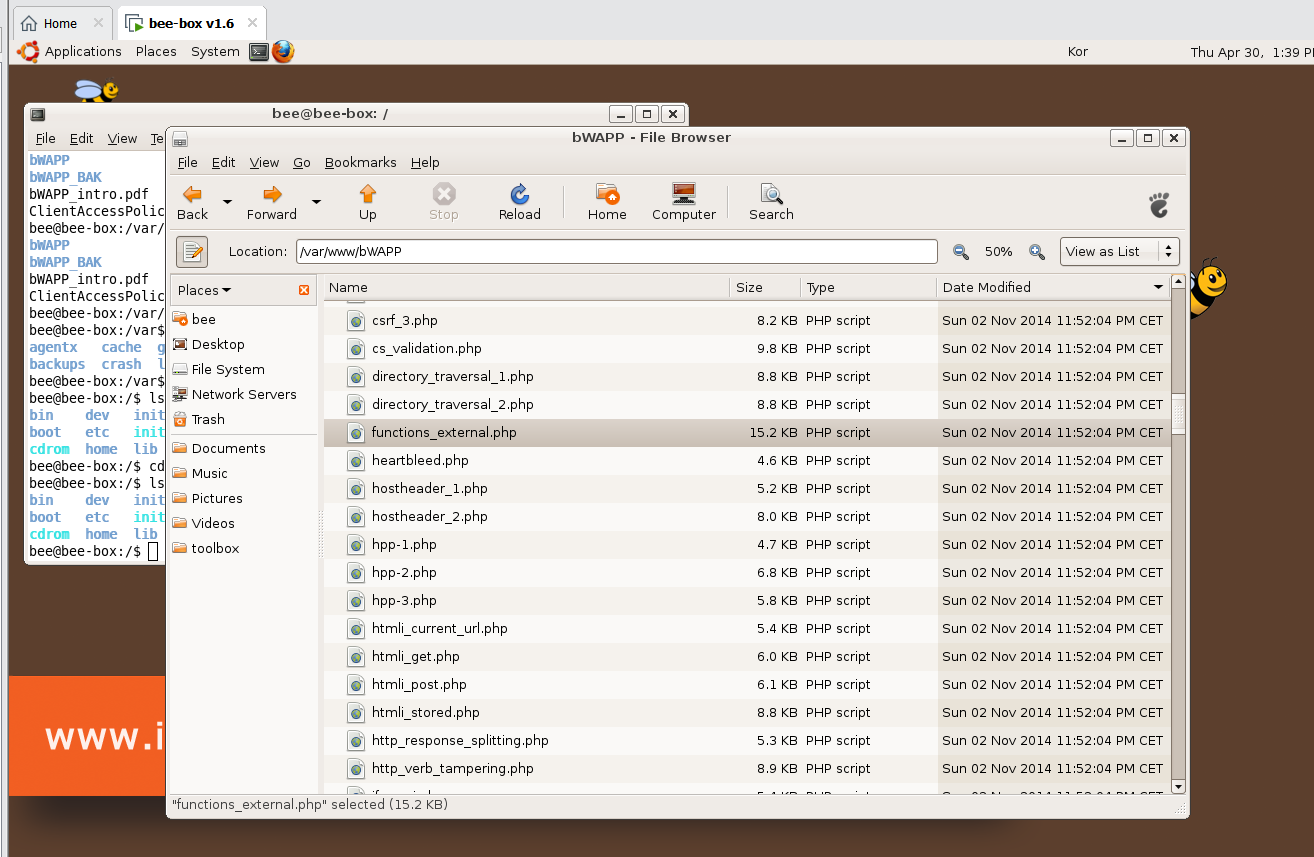
Task: Open the Home folder from toolbar
Action: pos(607,201)
